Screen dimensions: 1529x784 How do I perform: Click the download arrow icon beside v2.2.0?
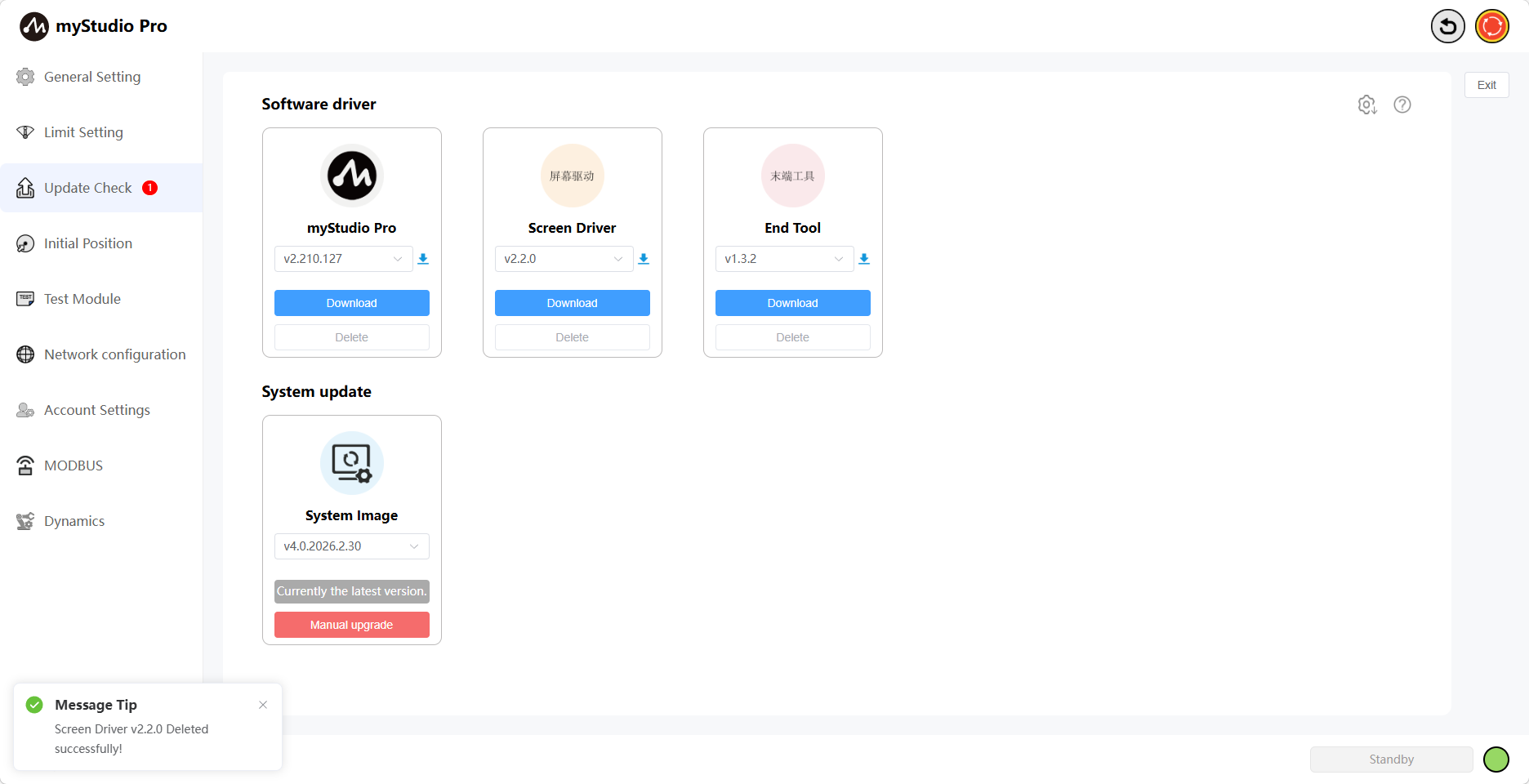tap(644, 259)
